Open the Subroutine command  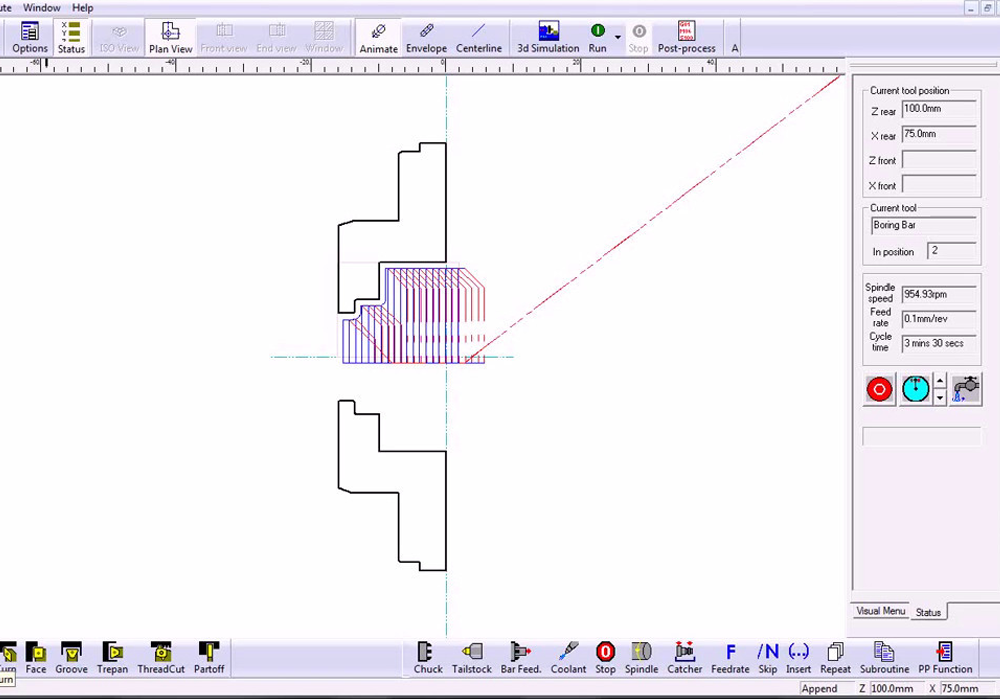pyautogui.click(x=884, y=657)
